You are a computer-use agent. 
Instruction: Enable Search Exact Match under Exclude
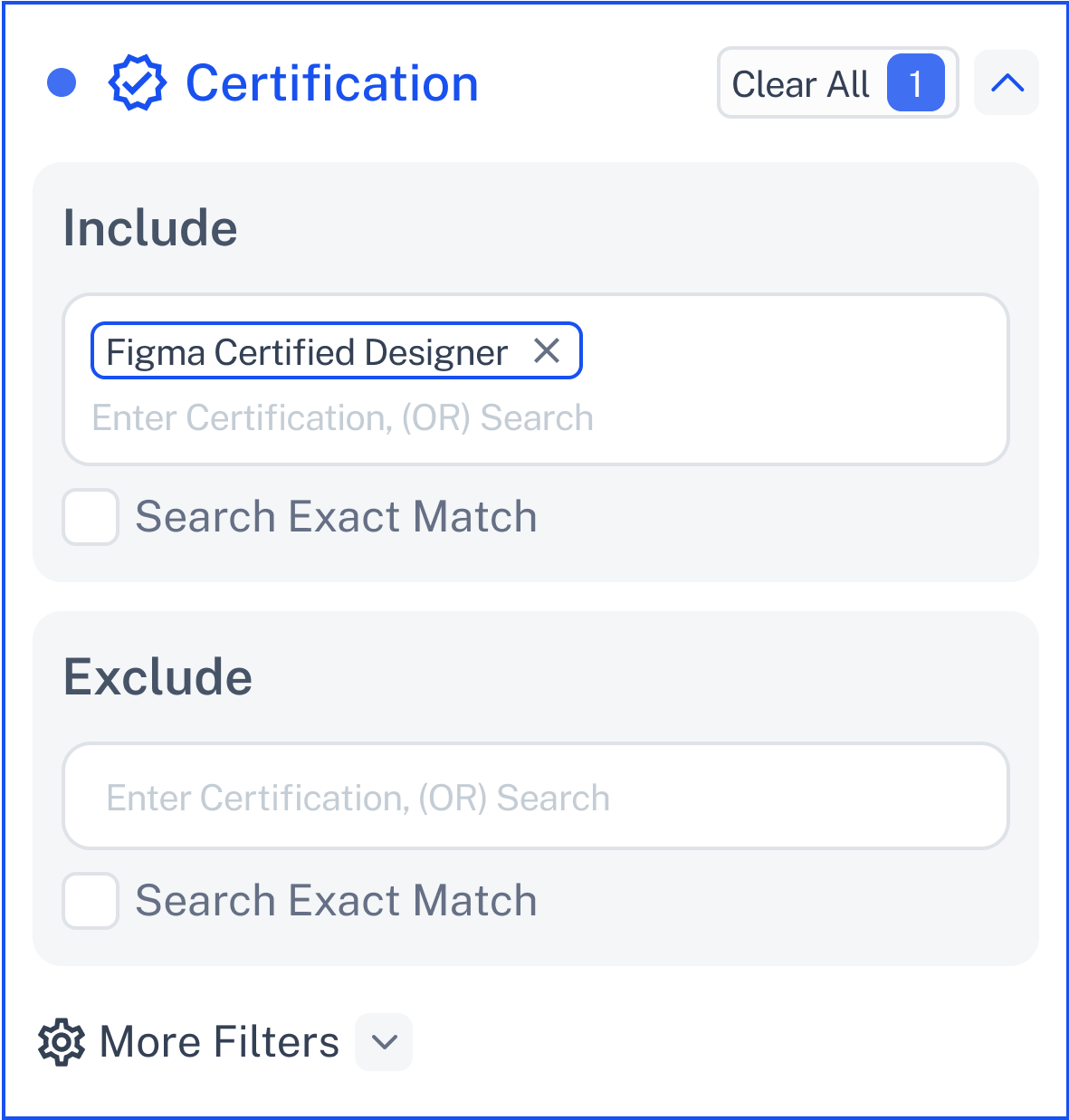click(x=91, y=901)
